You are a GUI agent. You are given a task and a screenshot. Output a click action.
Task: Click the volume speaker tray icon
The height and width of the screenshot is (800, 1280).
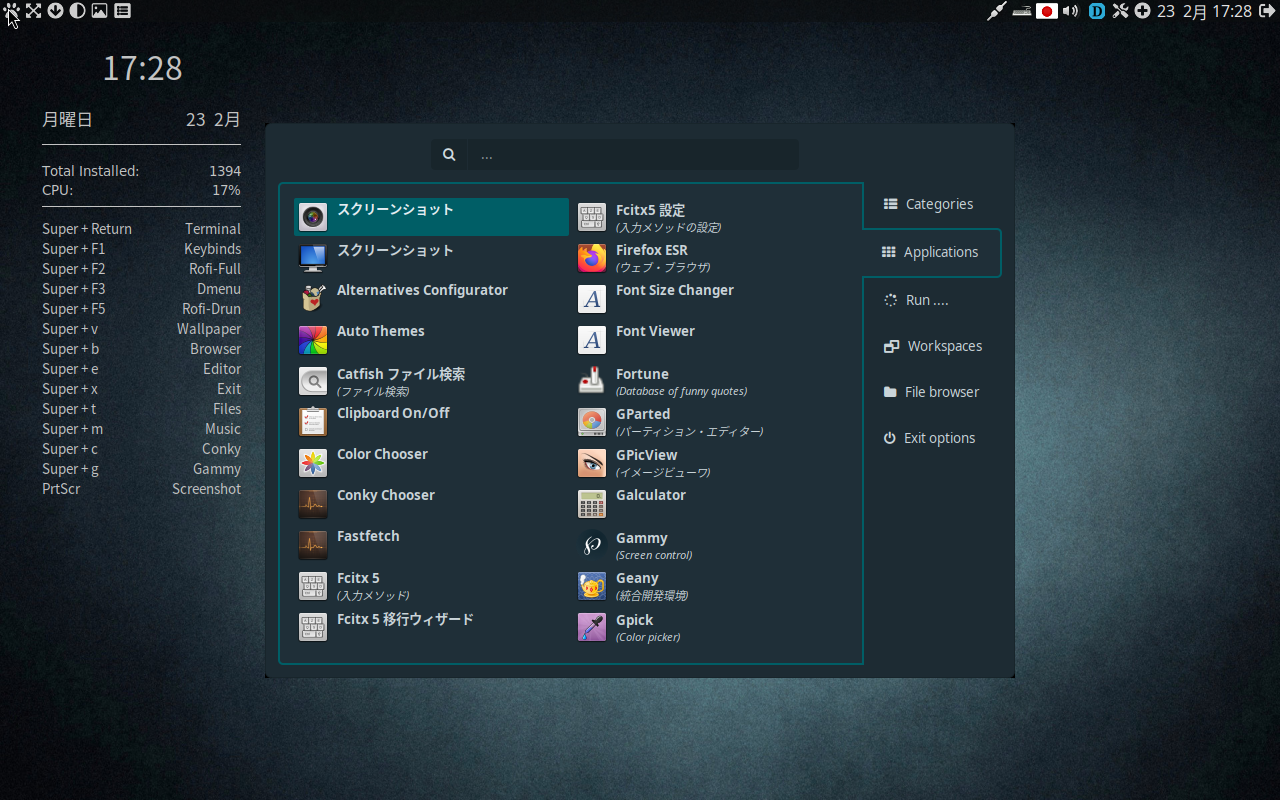point(1071,11)
